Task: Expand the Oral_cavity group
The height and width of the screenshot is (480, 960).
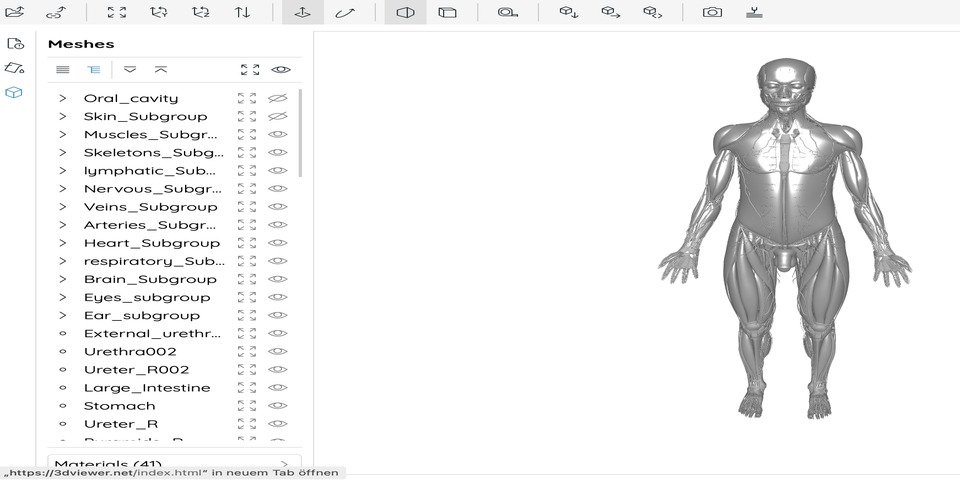Action: [x=62, y=98]
